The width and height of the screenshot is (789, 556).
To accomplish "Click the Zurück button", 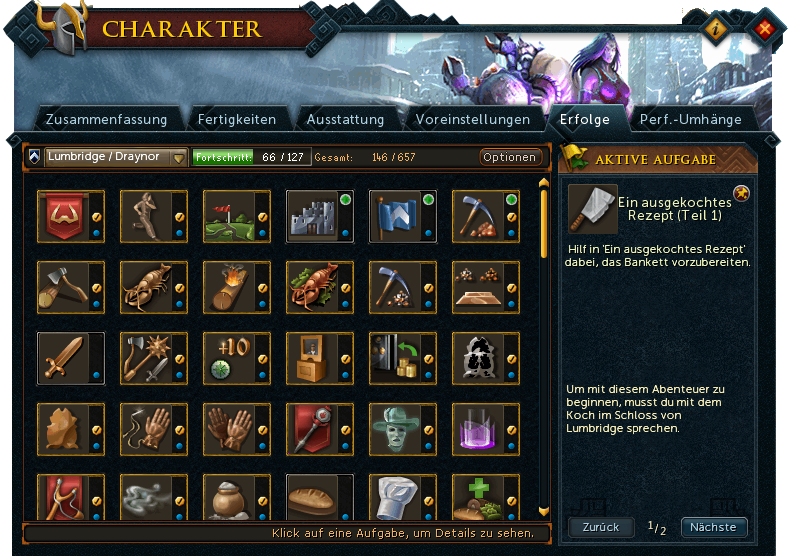I will click(601, 527).
